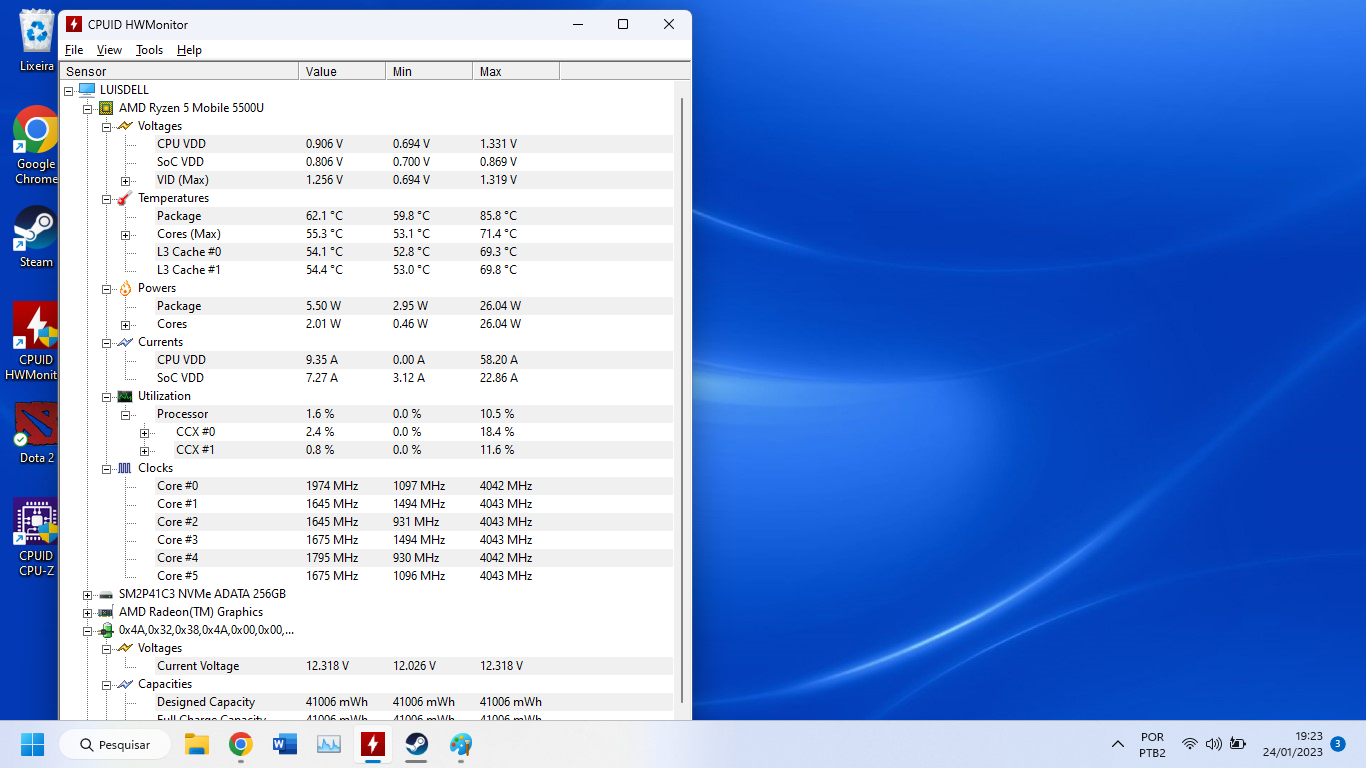Screen dimensions: 1366x768
Task: Click the Min column header
Action: [x=429, y=72]
